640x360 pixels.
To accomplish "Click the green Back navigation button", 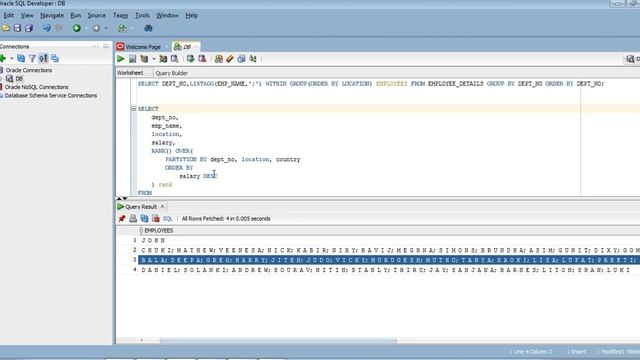I will tap(77, 28).
